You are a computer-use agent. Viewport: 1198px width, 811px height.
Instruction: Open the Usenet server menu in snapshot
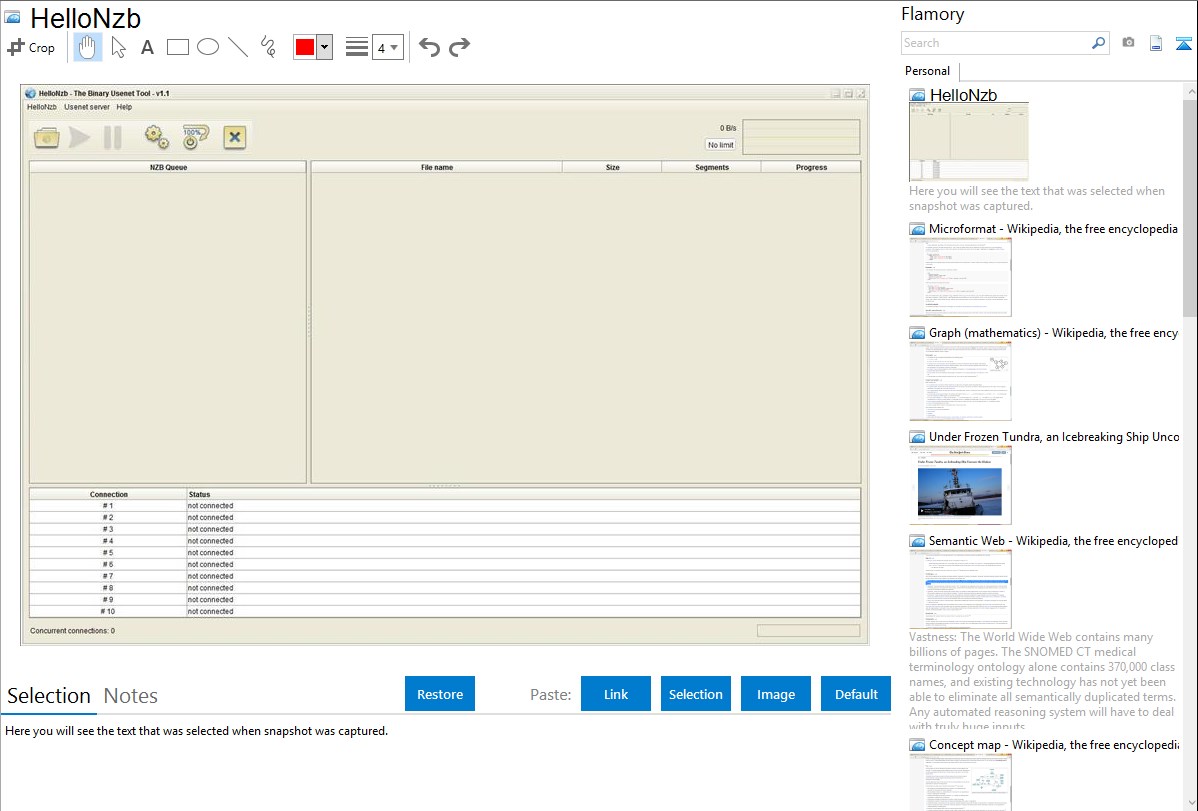coord(87,107)
